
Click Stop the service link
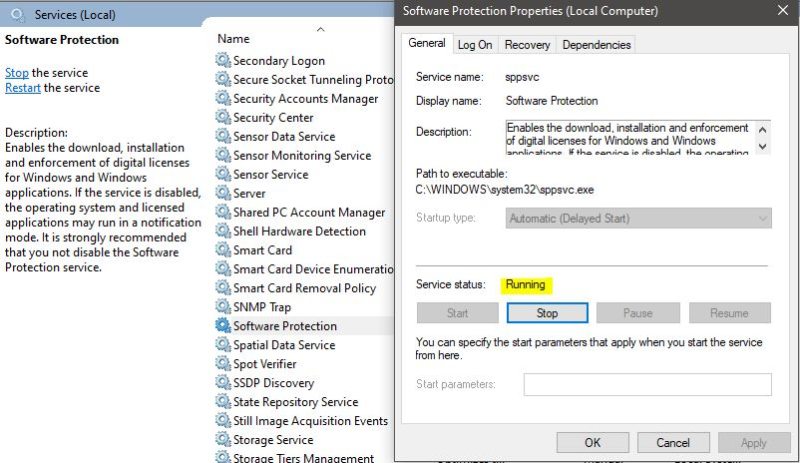[x=17, y=72]
